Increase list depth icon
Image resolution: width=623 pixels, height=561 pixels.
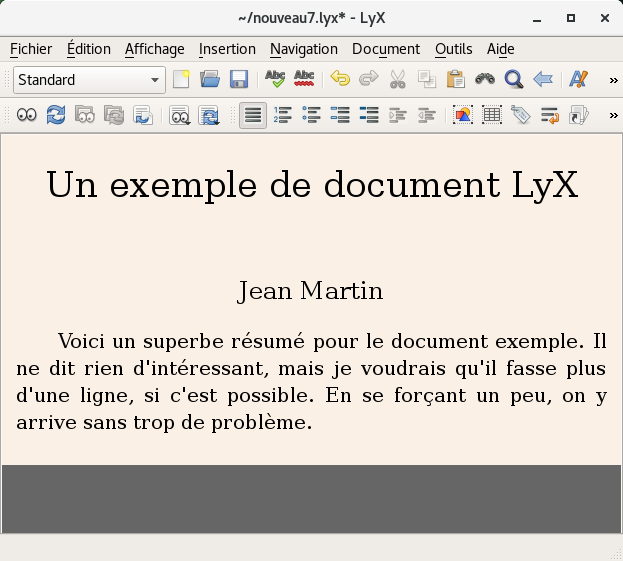coord(398,115)
